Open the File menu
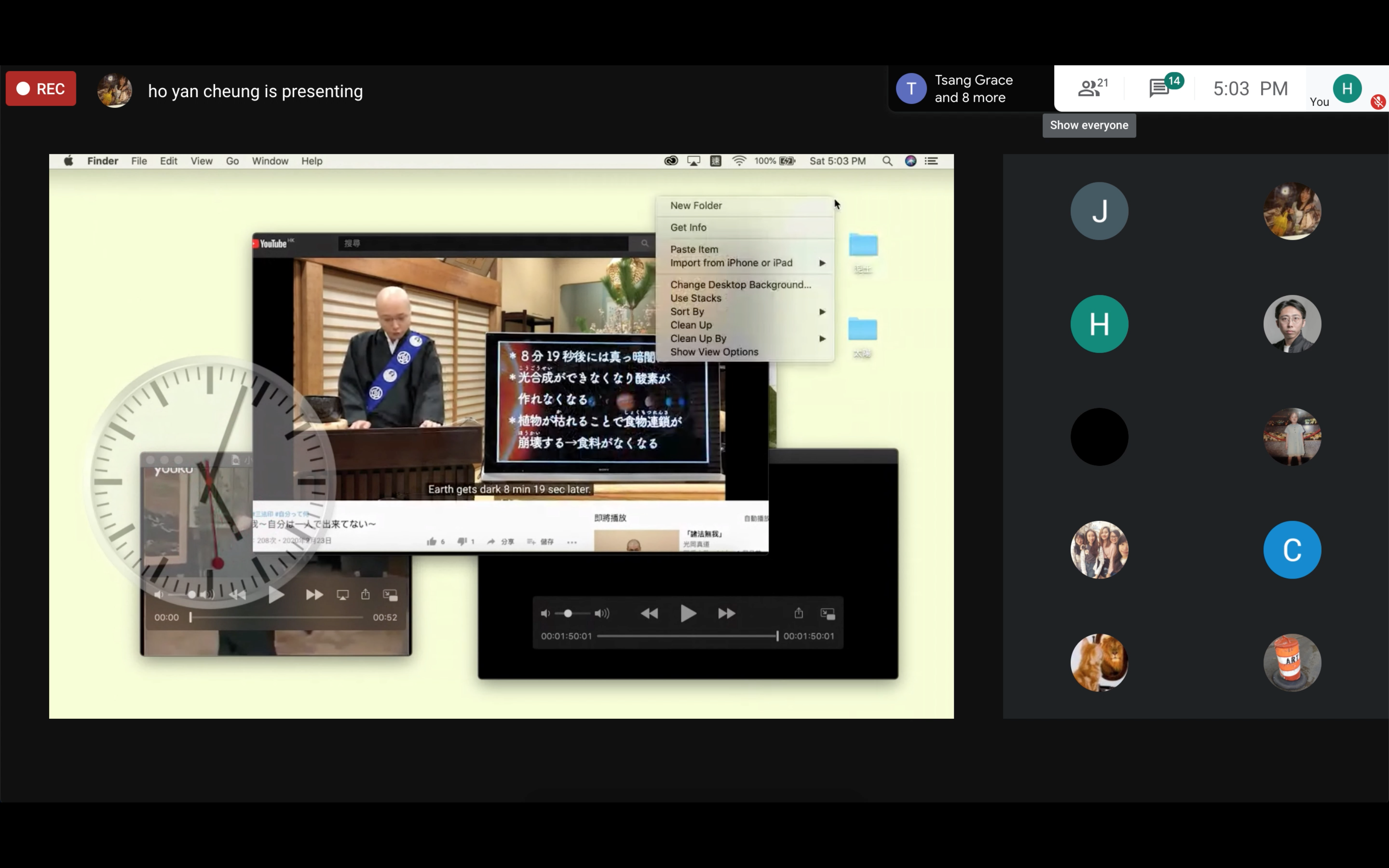1389x868 pixels. [x=139, y=161]
